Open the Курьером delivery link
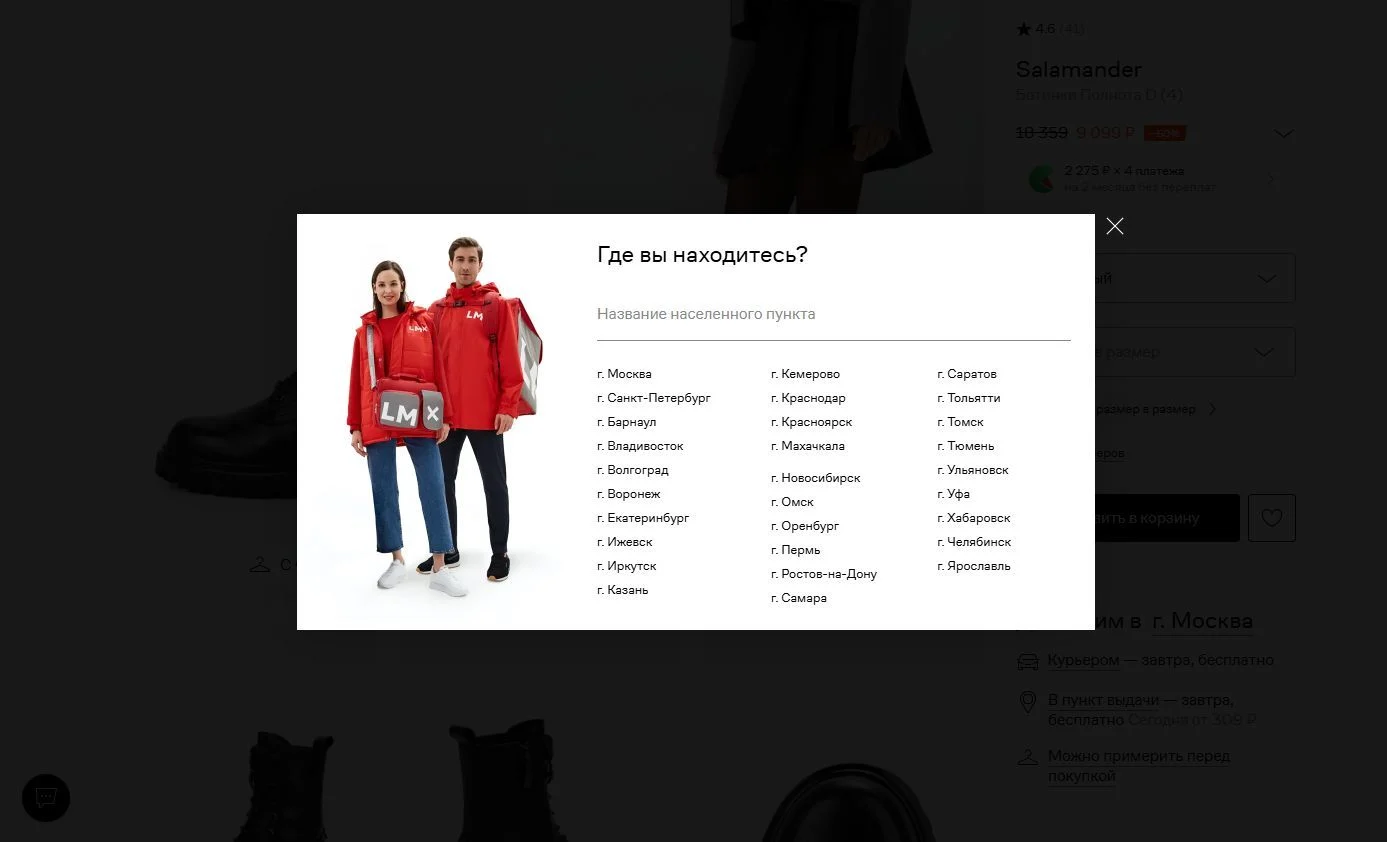The width and height of the screenshot is (1387, 842). tap(1084, 660)
